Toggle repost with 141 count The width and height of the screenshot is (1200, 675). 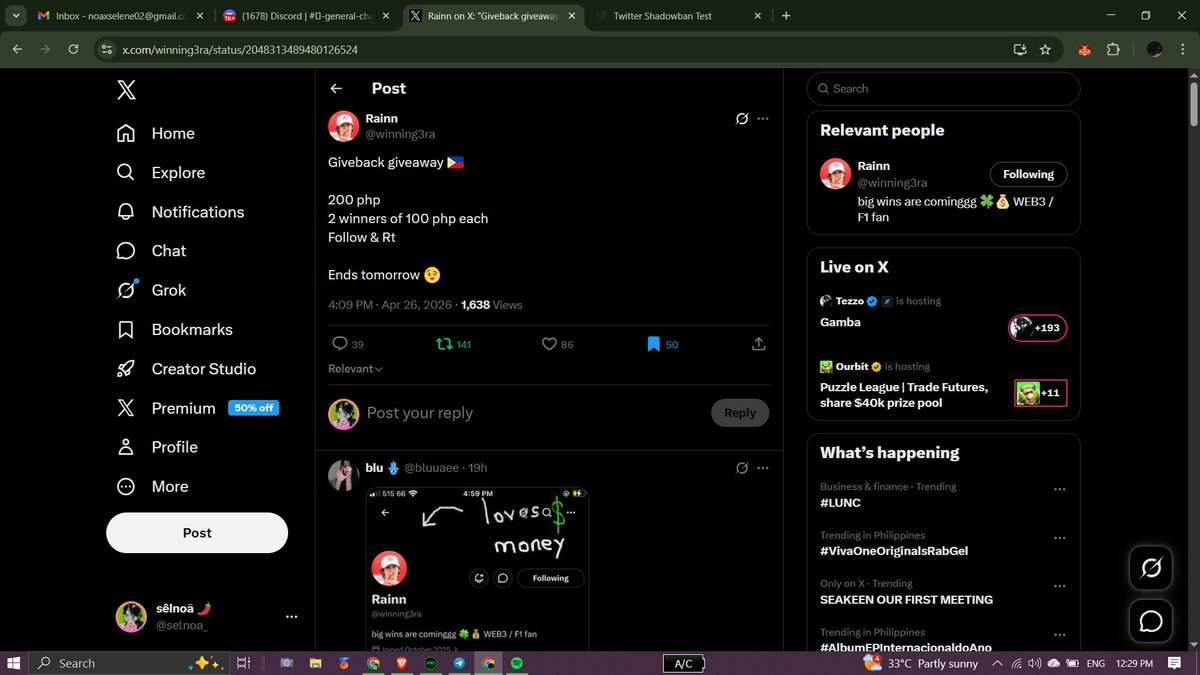[454, 344]
